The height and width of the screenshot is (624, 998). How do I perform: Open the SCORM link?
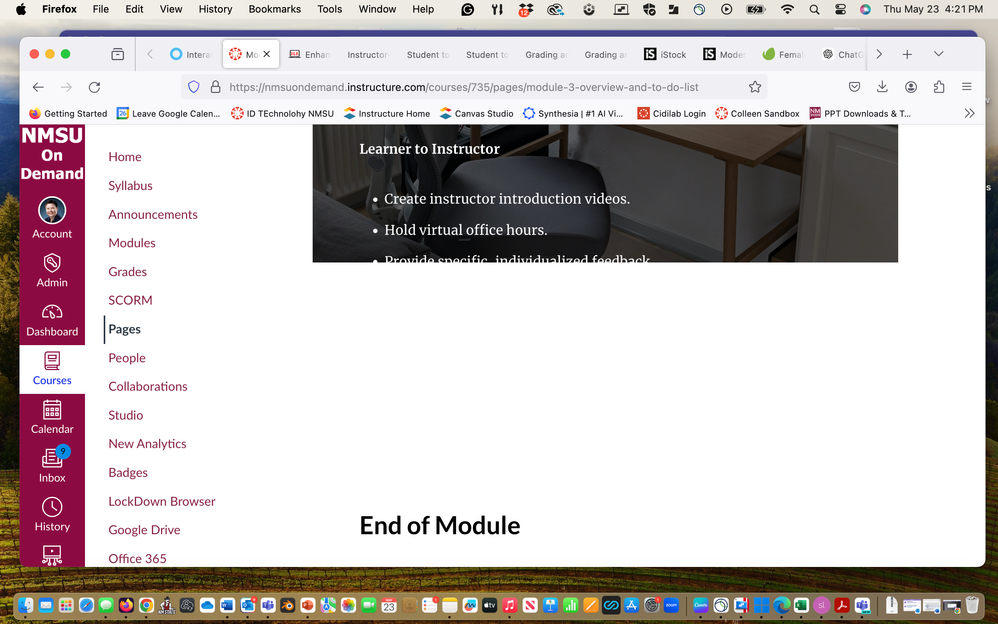[x=130, y=300]
